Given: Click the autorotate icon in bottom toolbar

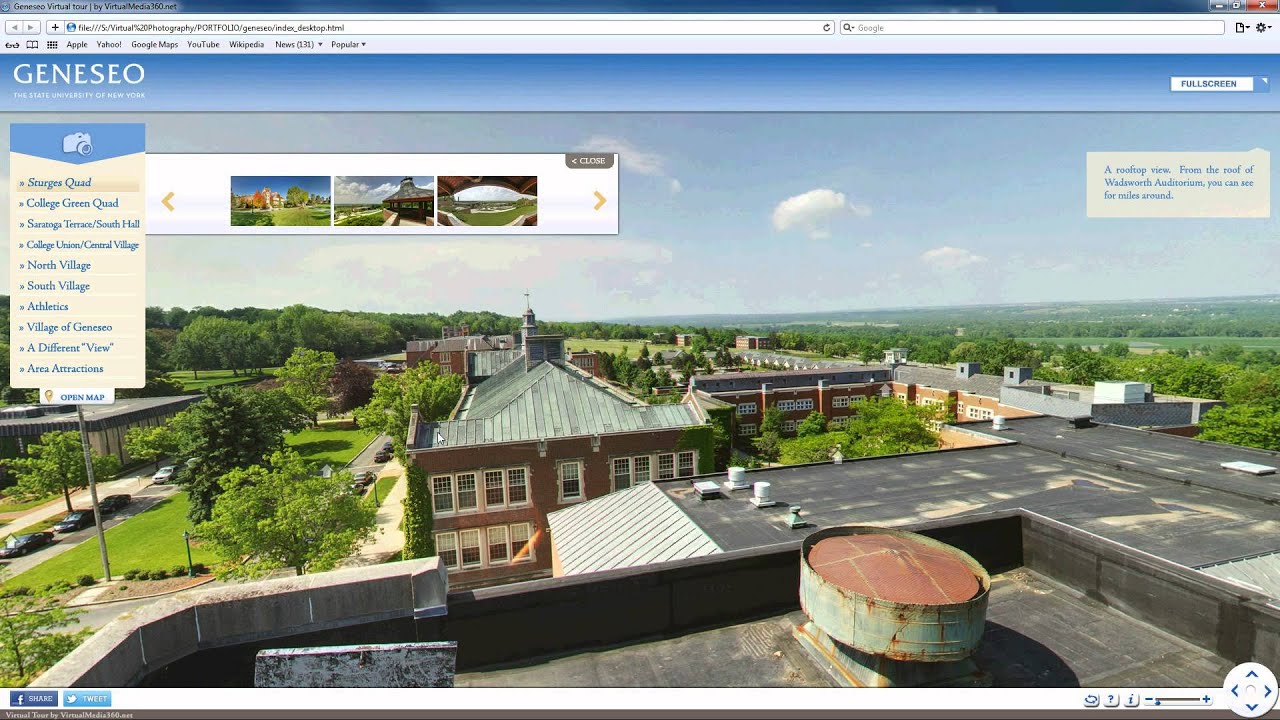Looking at the screenshot, I should point(1091,700).
